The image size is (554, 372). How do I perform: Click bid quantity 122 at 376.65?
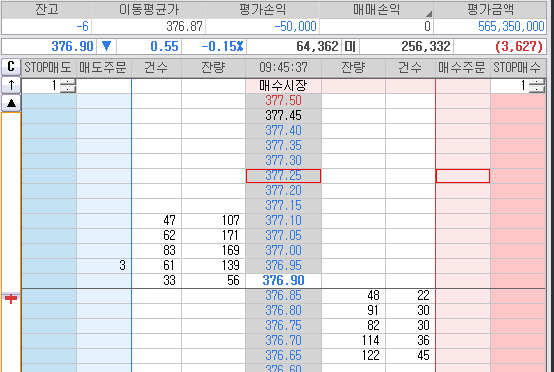click(x=353, y=356)
